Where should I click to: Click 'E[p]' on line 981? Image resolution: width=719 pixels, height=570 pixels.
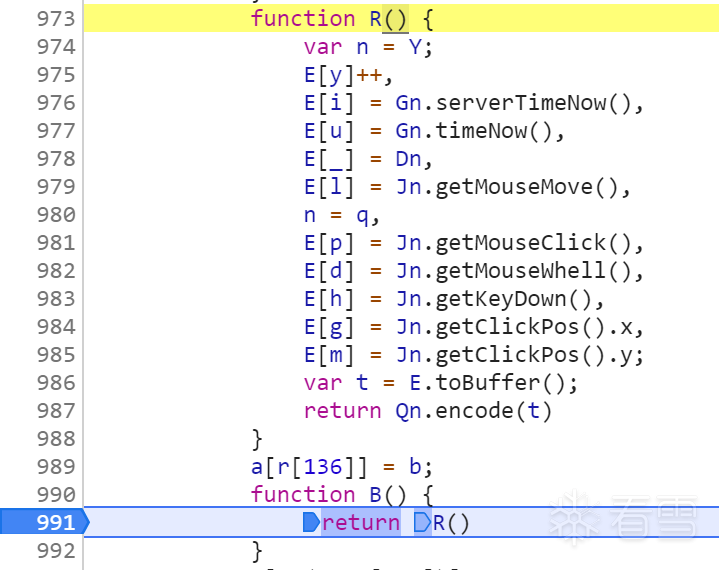click(329, 243)
